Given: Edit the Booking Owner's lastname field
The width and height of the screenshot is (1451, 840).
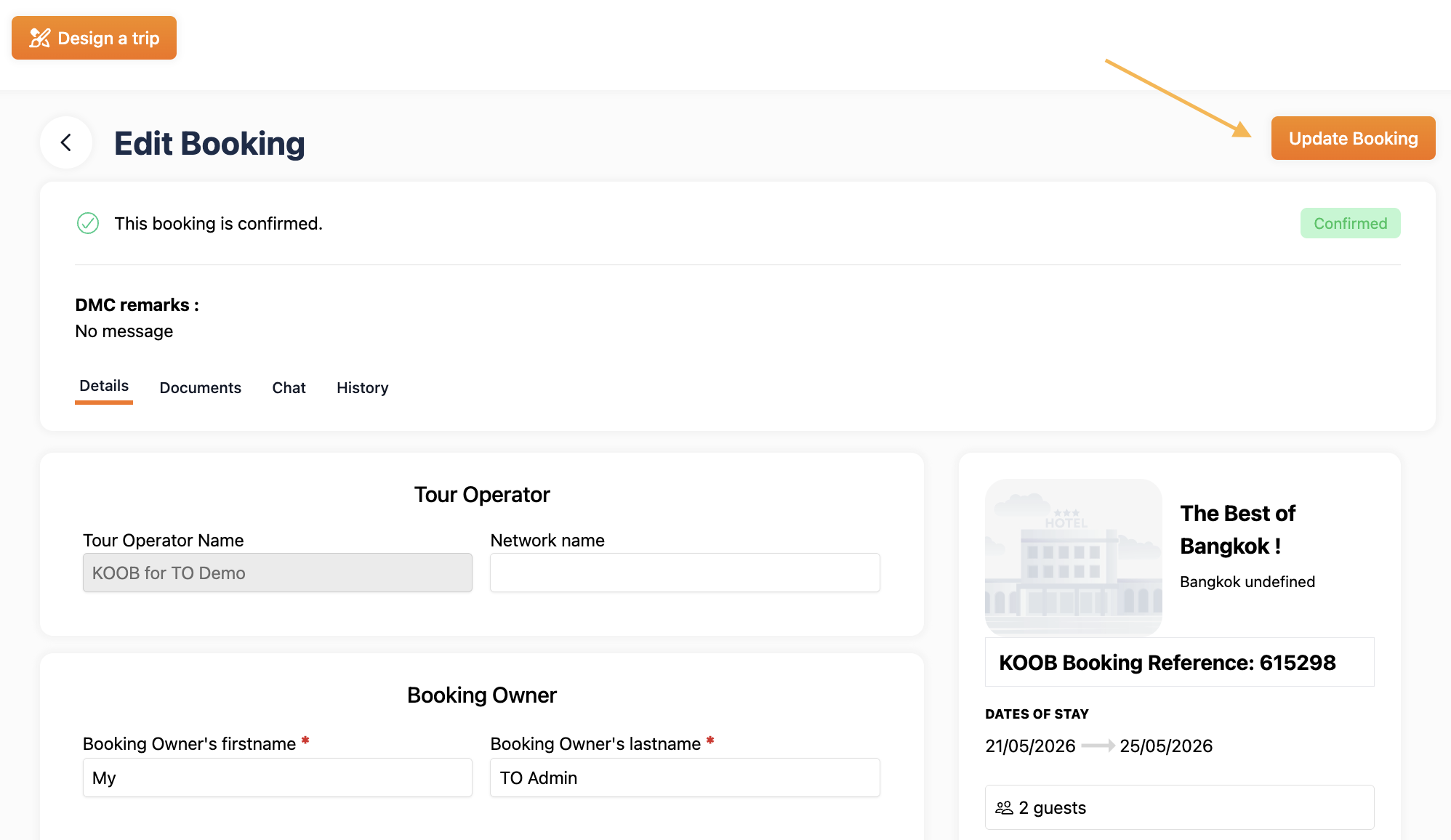Looking at the screenshot, I should click(x=685, y=778).
